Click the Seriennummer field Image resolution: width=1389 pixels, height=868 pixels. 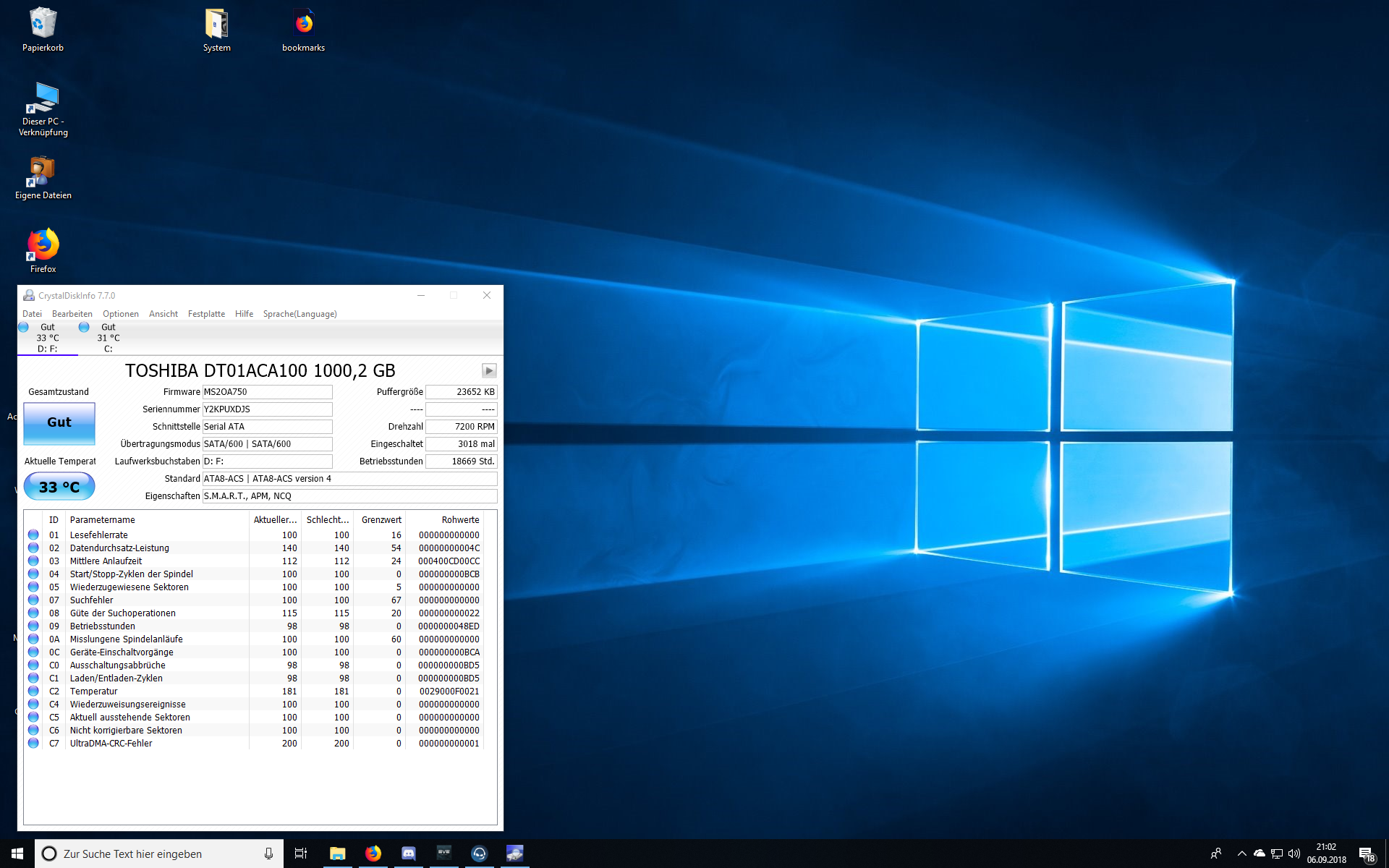[x=267, y=409]
